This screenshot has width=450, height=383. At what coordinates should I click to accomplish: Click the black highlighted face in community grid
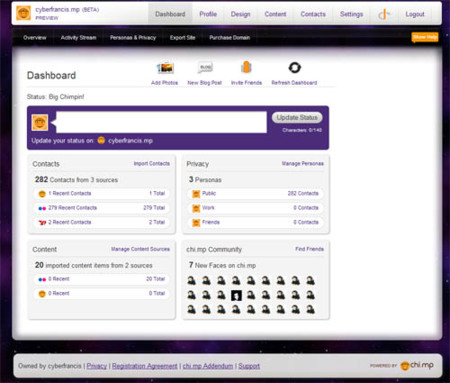[236, 295]
